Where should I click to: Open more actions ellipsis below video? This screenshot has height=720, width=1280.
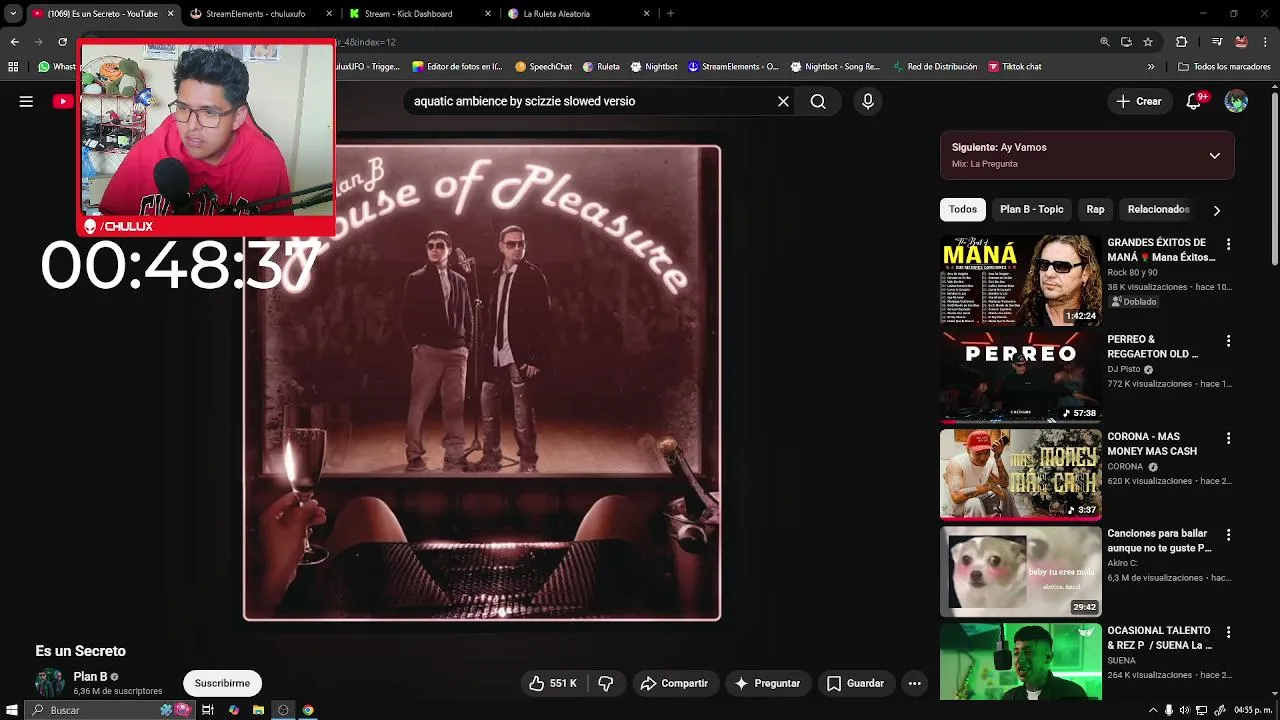pyautogui.click(x=914, y=683)
